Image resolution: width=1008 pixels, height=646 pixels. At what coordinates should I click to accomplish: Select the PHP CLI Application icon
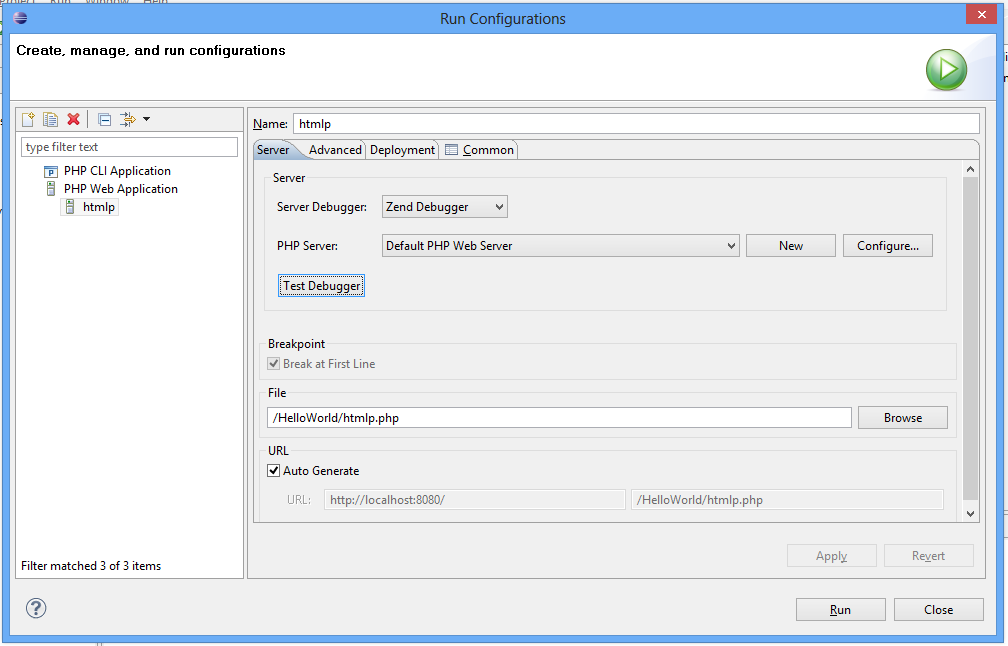click(51, 171)
